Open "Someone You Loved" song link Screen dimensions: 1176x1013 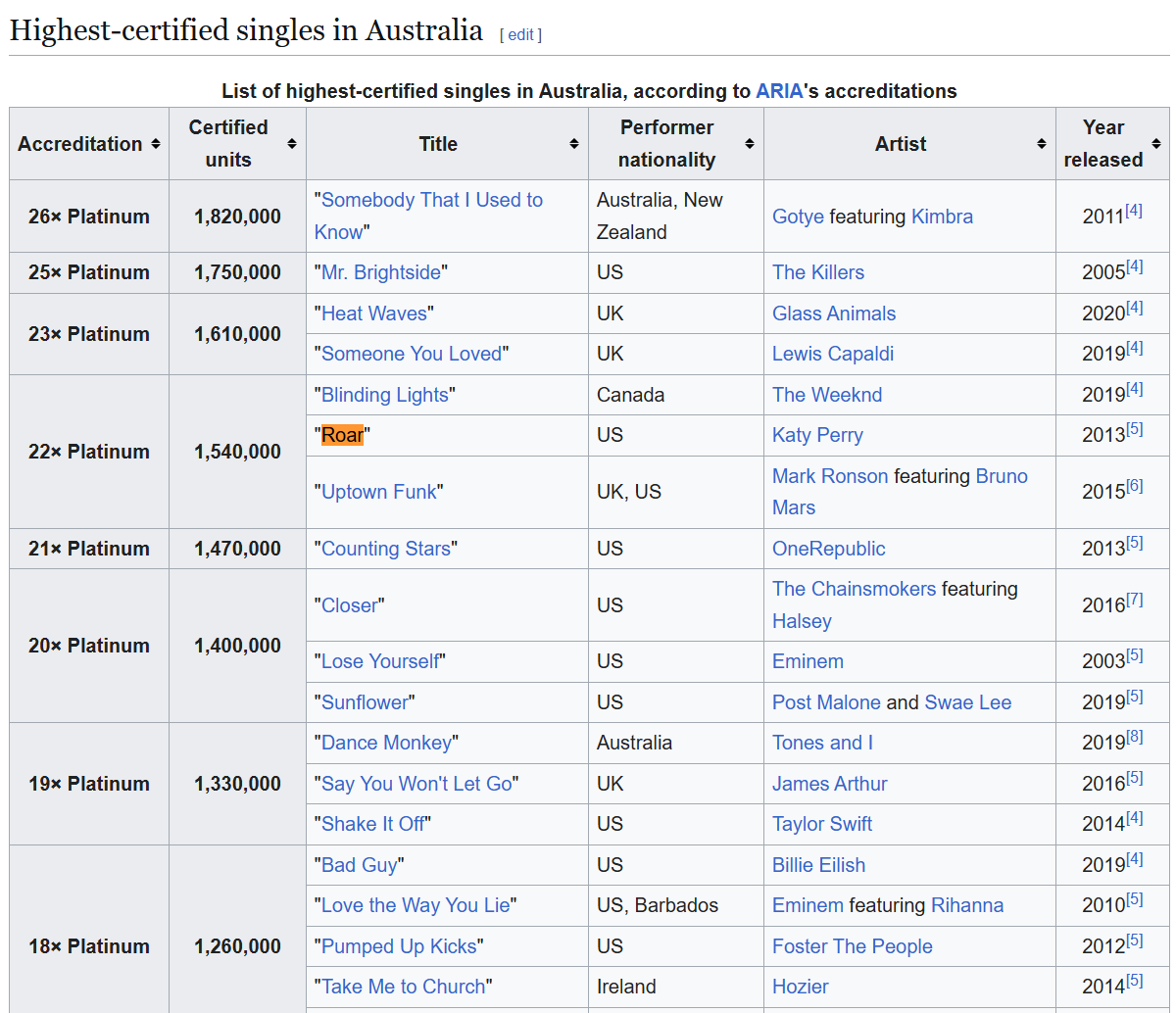[412, 354]
